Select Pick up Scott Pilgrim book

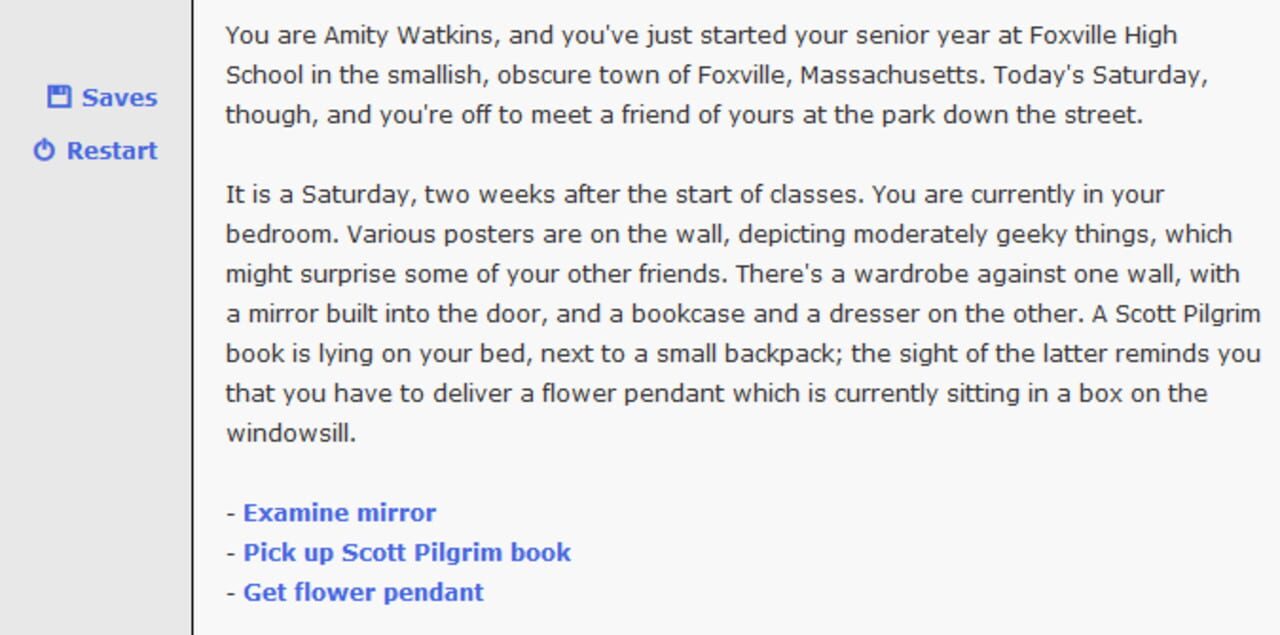tap(407, 553)
